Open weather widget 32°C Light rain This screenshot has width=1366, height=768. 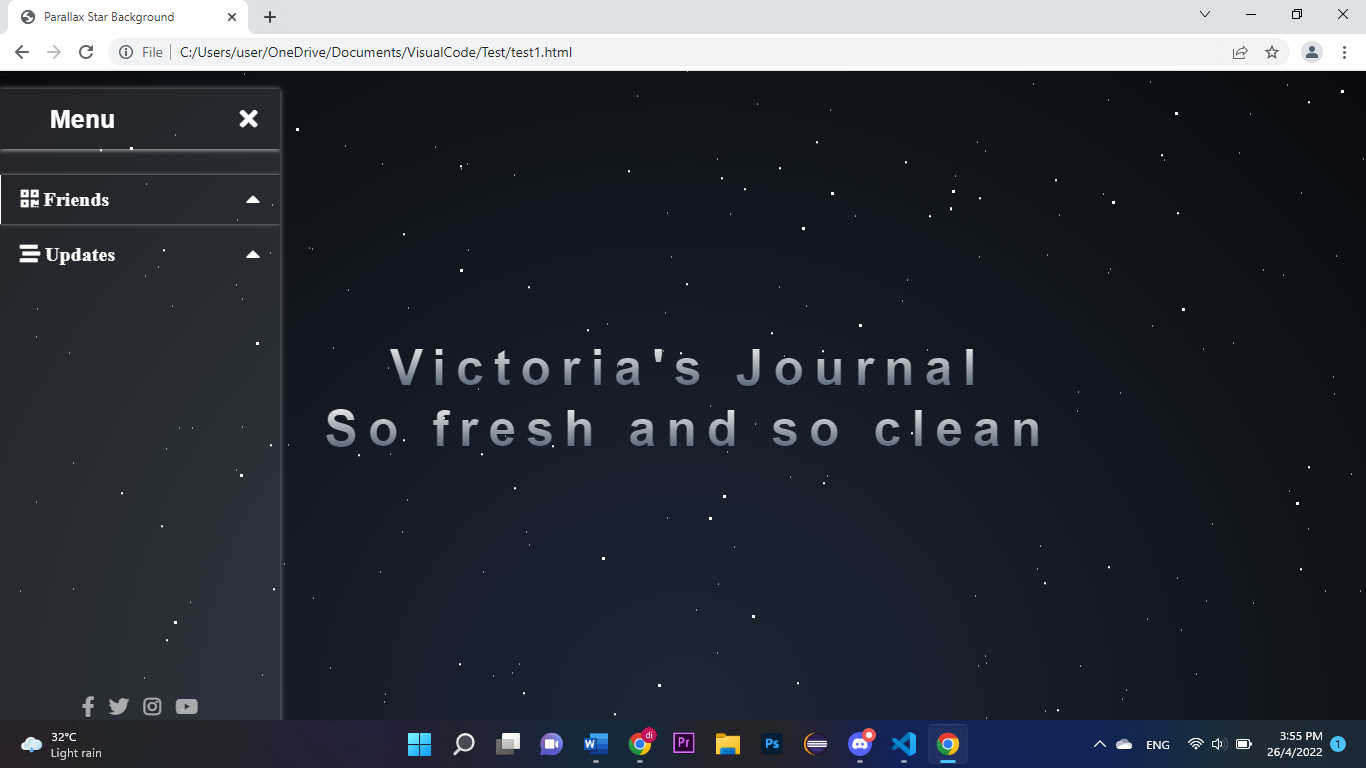[62, 744]
